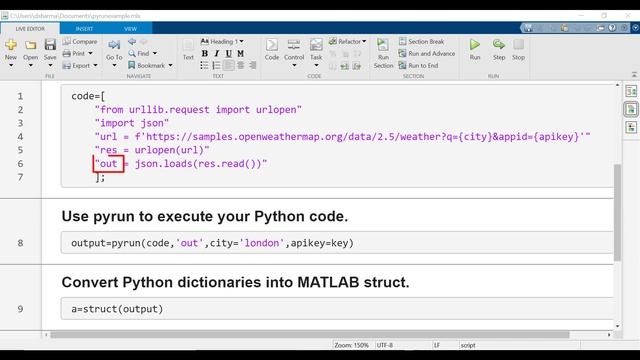The height and width of the screenshot is (360, 640).
Task: Expand the Go To dropdown arrow
Action: (114, 66)
